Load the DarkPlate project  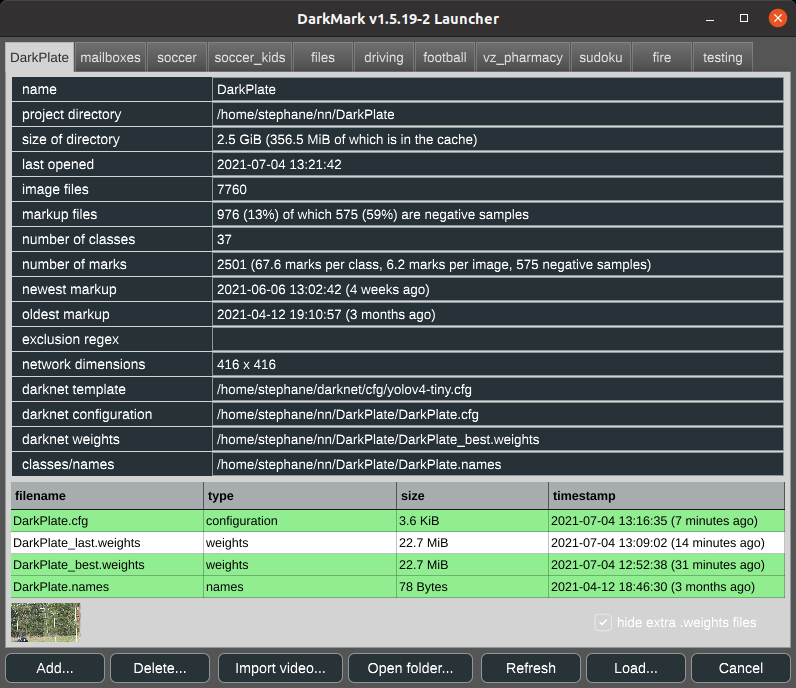point(636,668)
